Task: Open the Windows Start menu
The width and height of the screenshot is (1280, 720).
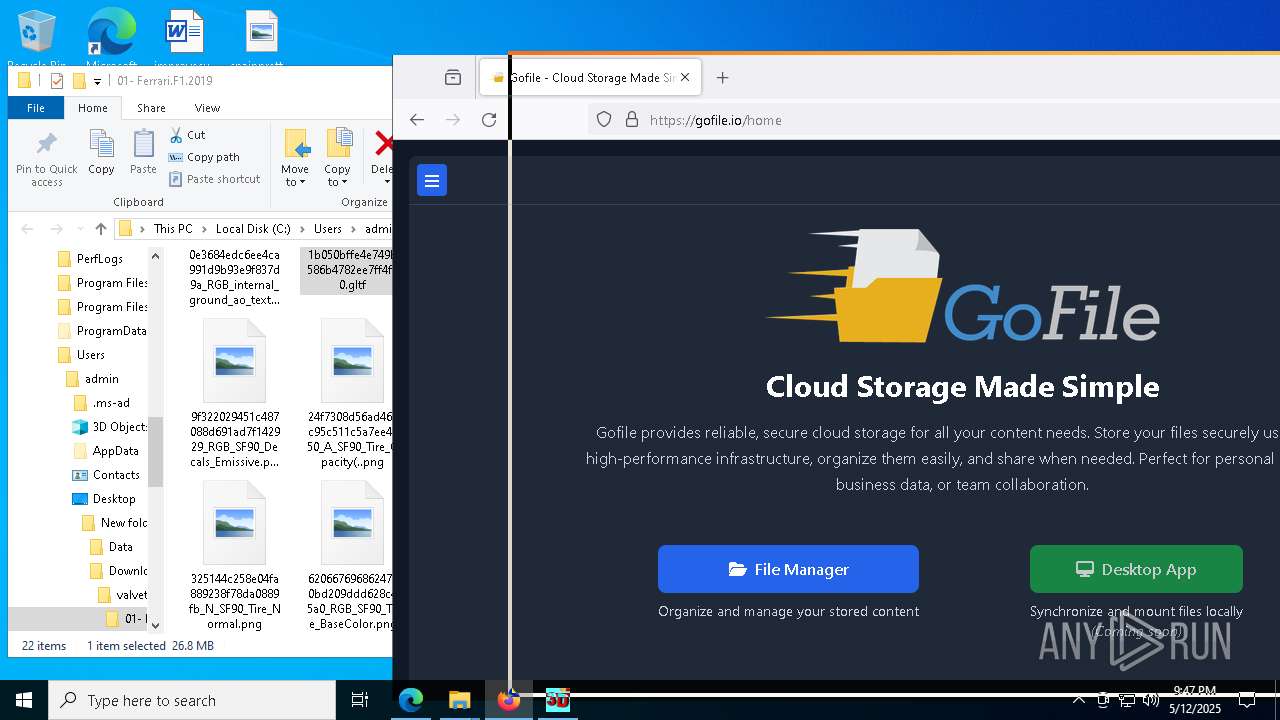Action: pos(24,700)
